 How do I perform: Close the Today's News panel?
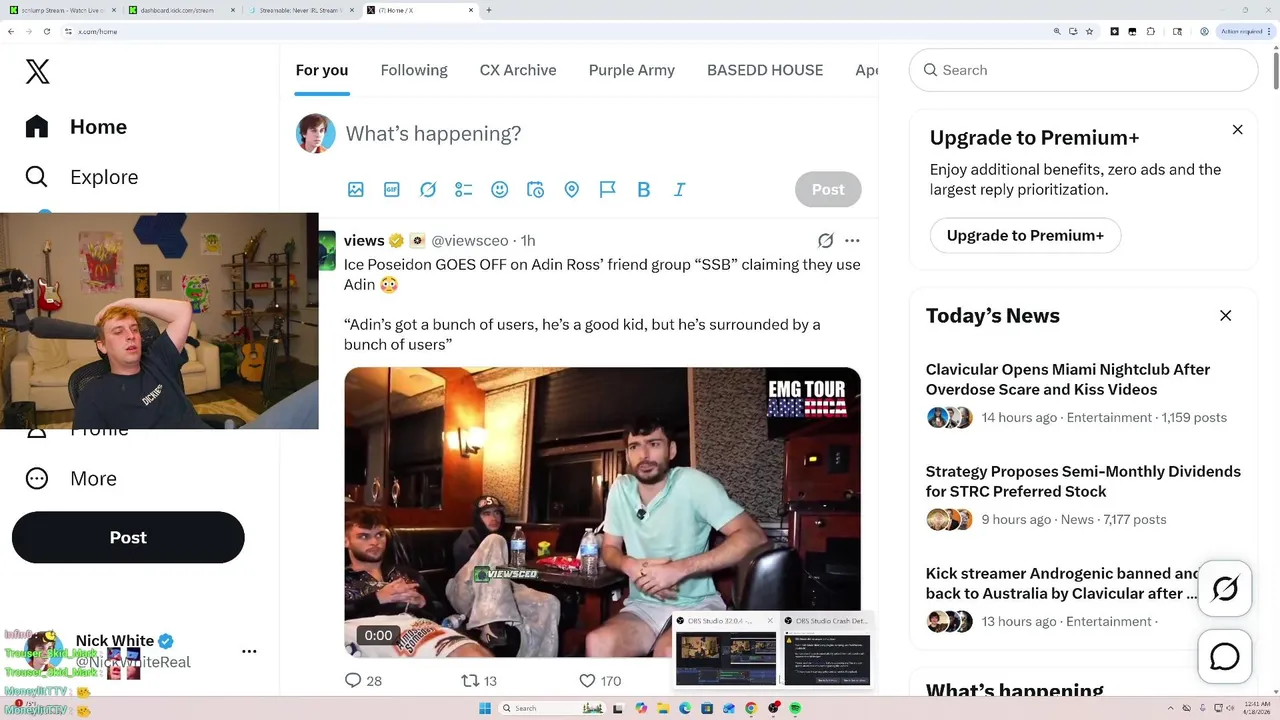1225,316
